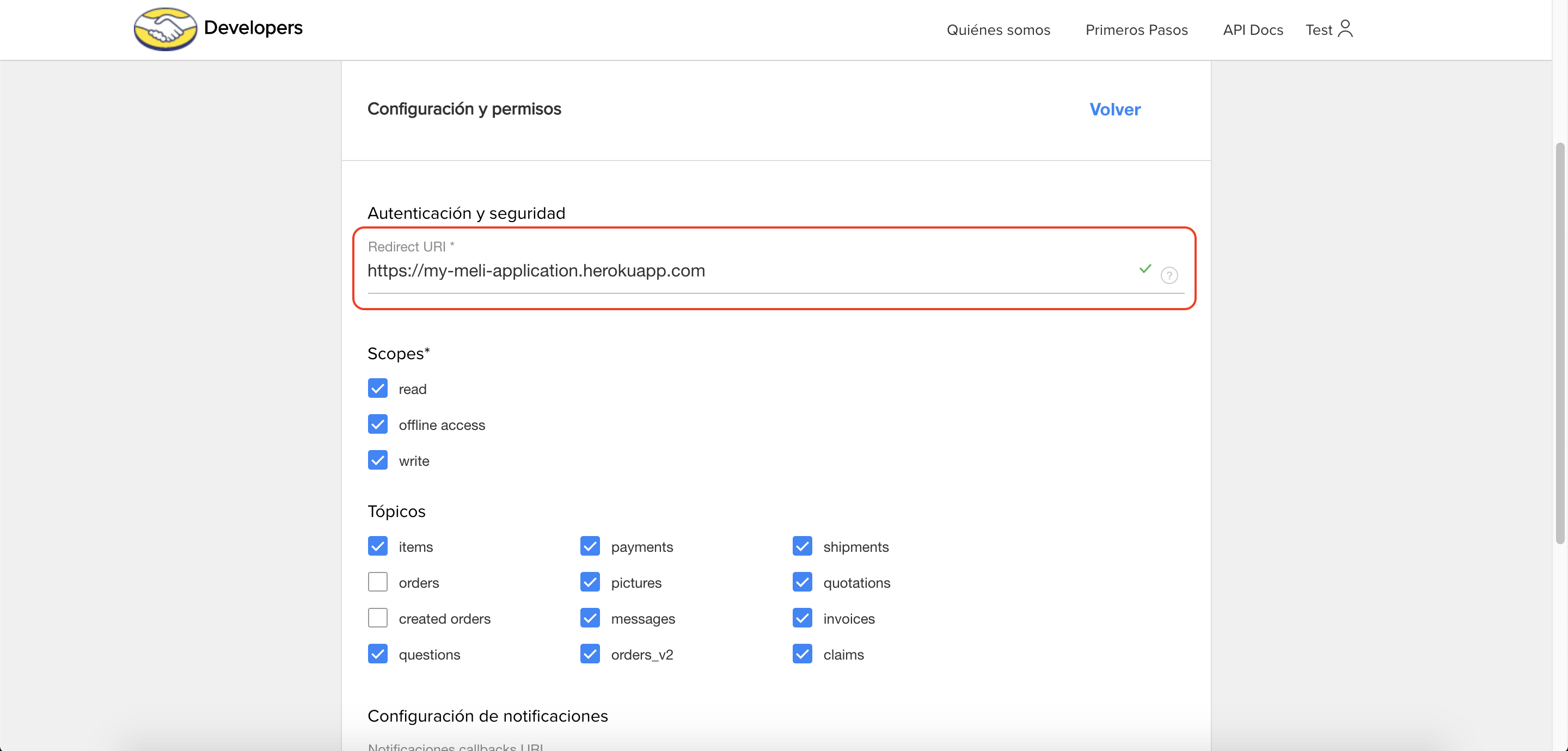Toggle the messages topic checkbox

click(590, 618)
